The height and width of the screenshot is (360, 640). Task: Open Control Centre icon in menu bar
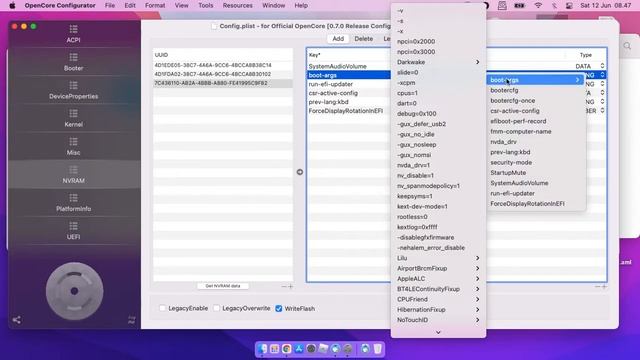tap(569, 5)
